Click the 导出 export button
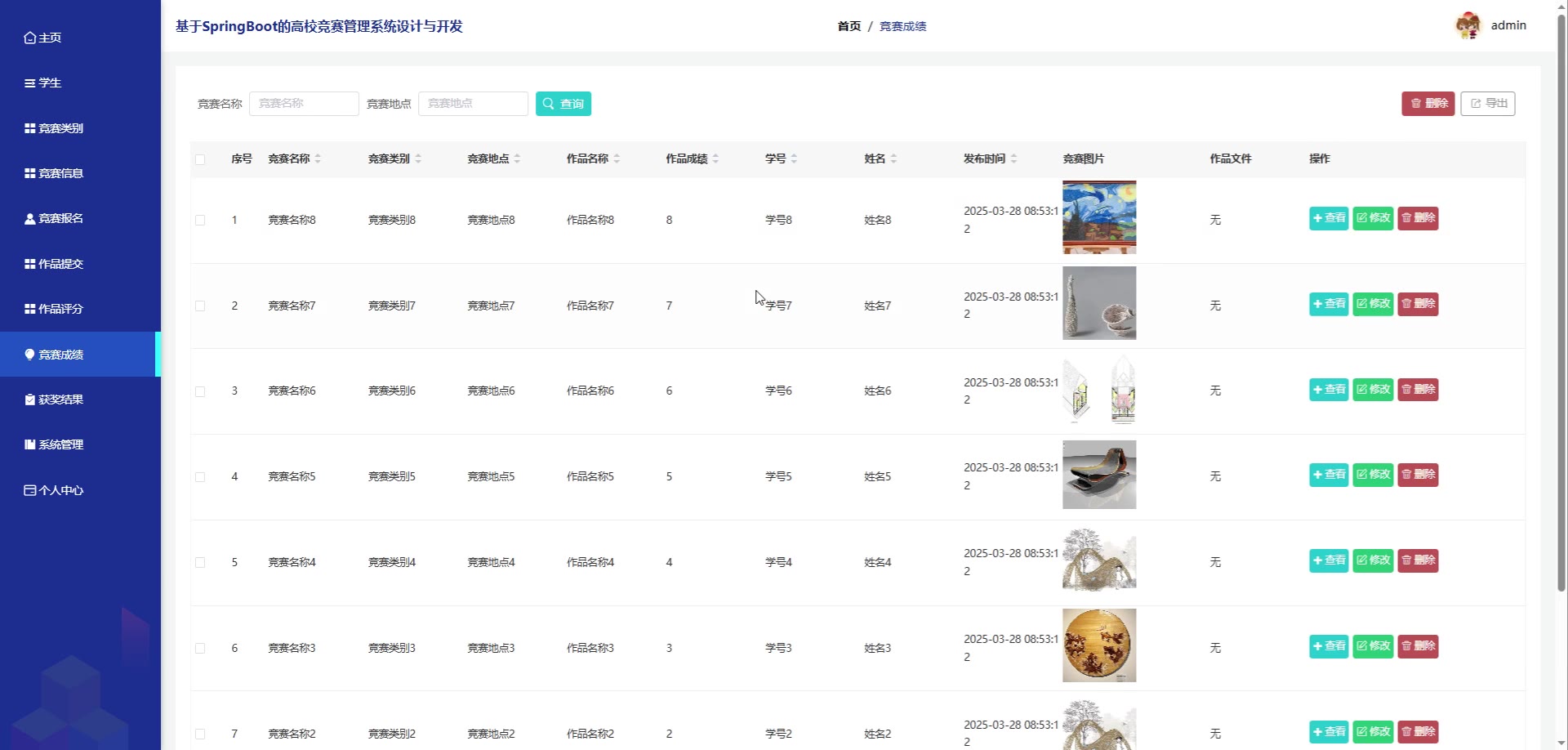Screen dimensions: 1568x750 1488,104
